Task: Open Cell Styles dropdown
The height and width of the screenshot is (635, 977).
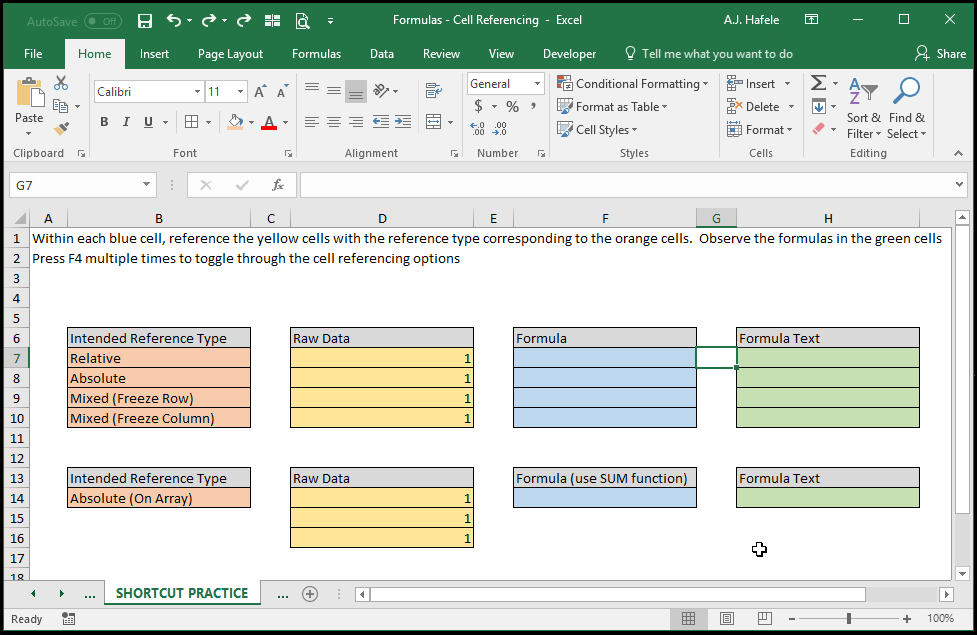Action: click(x=598, y=130)
